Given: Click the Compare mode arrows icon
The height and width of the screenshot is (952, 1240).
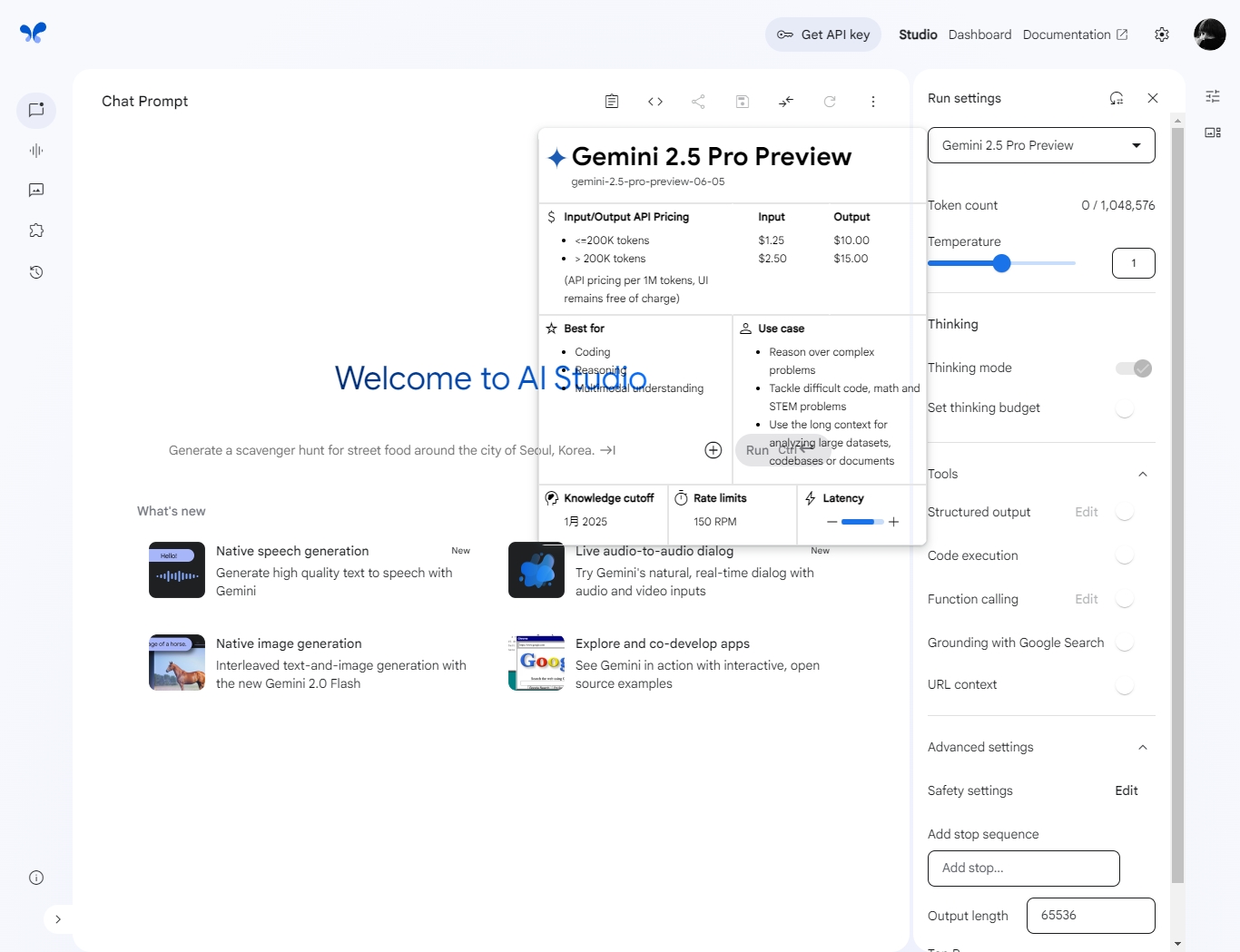Looking at the screenshot, I should (786, 102).
